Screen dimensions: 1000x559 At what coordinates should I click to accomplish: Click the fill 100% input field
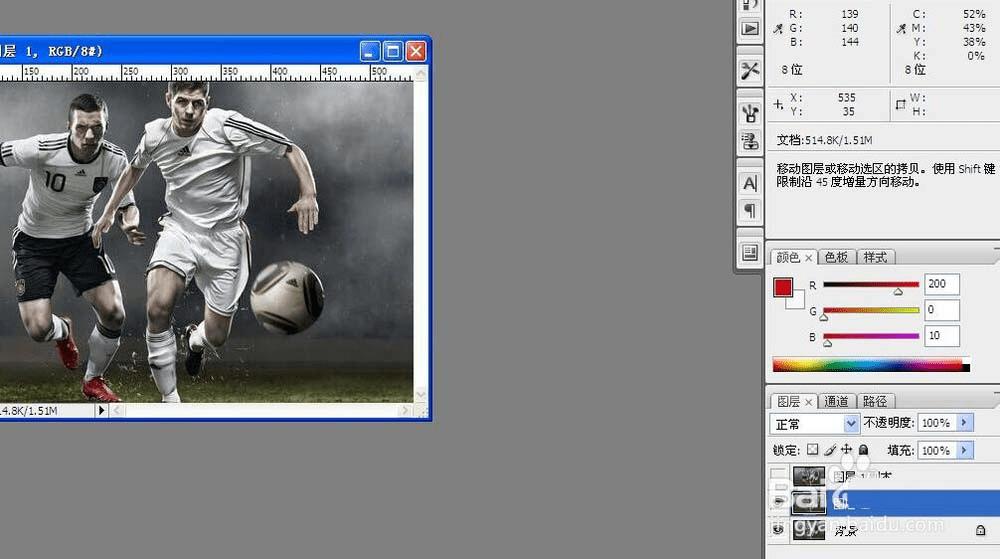pos(937,450)
